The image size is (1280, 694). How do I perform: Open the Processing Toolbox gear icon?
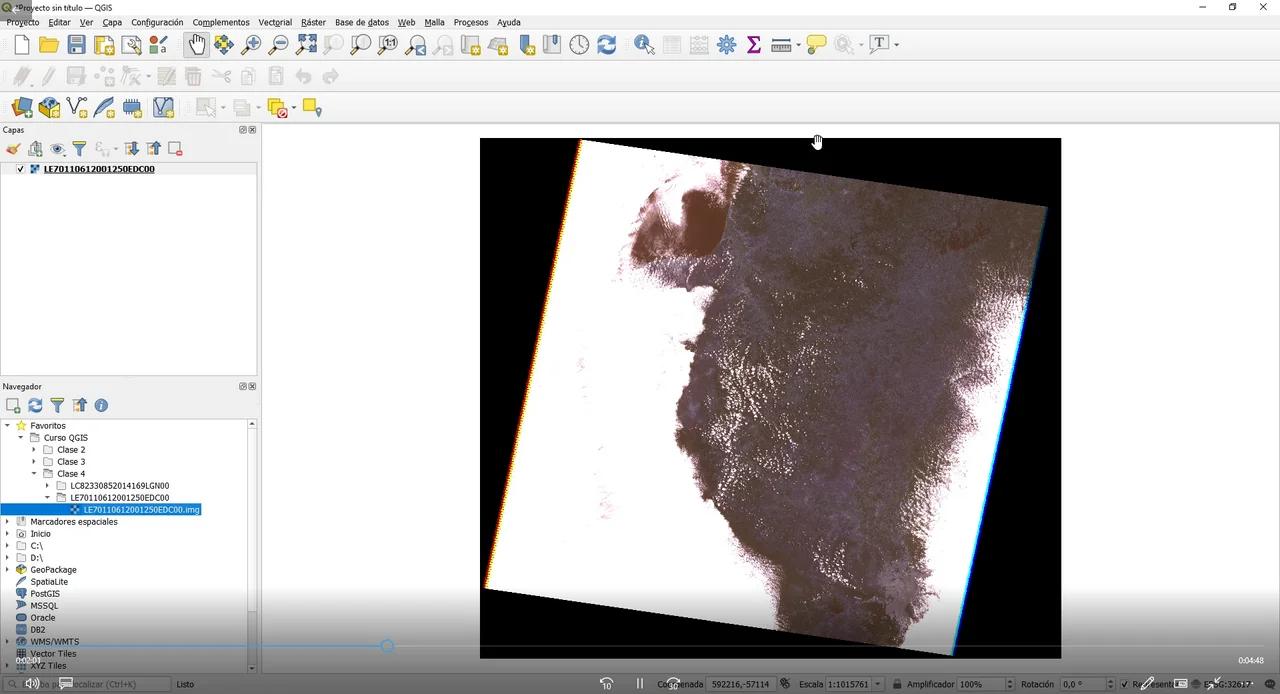726,45
